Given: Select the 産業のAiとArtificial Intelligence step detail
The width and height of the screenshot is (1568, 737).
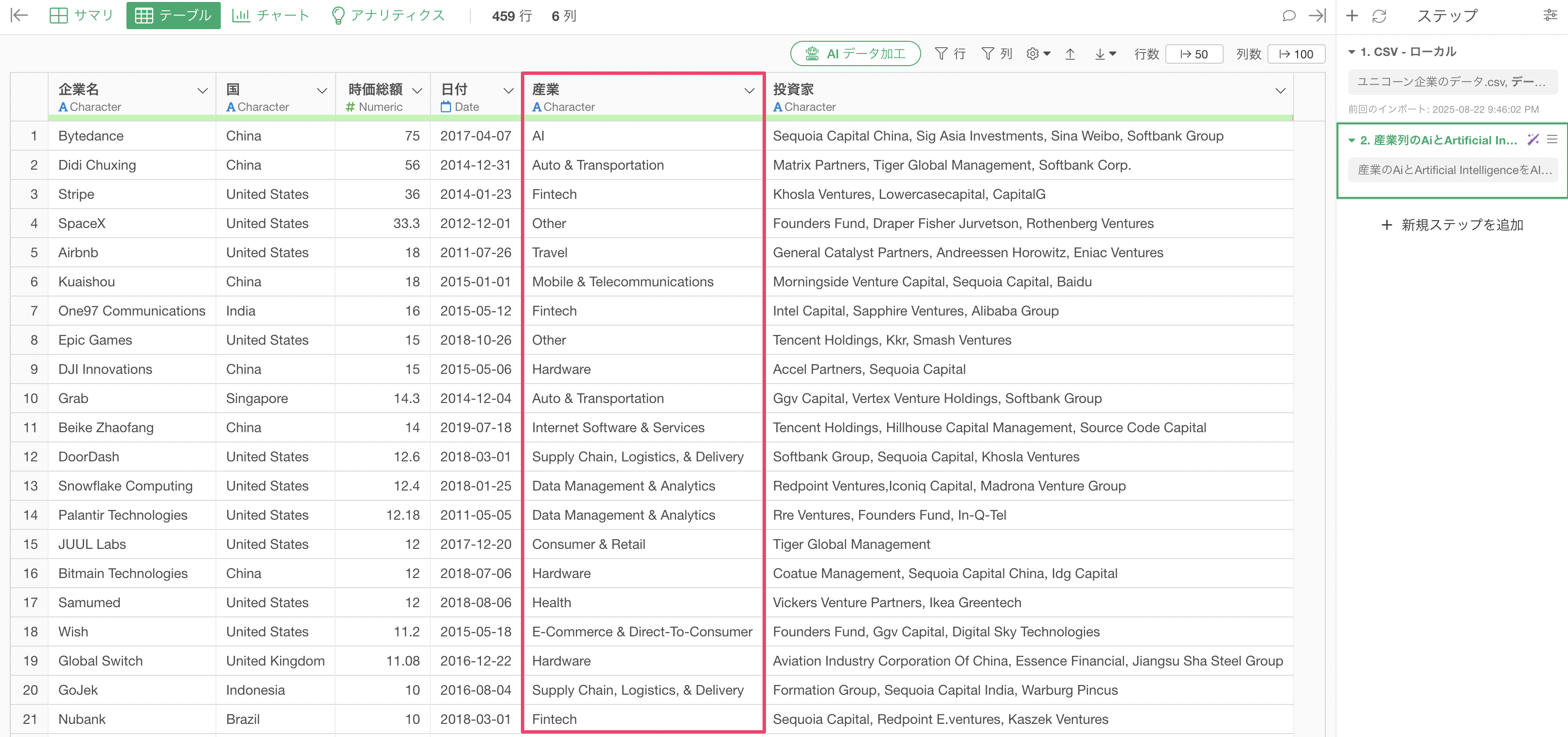Looking at the screenshot, I should (x=1452, y=170).
